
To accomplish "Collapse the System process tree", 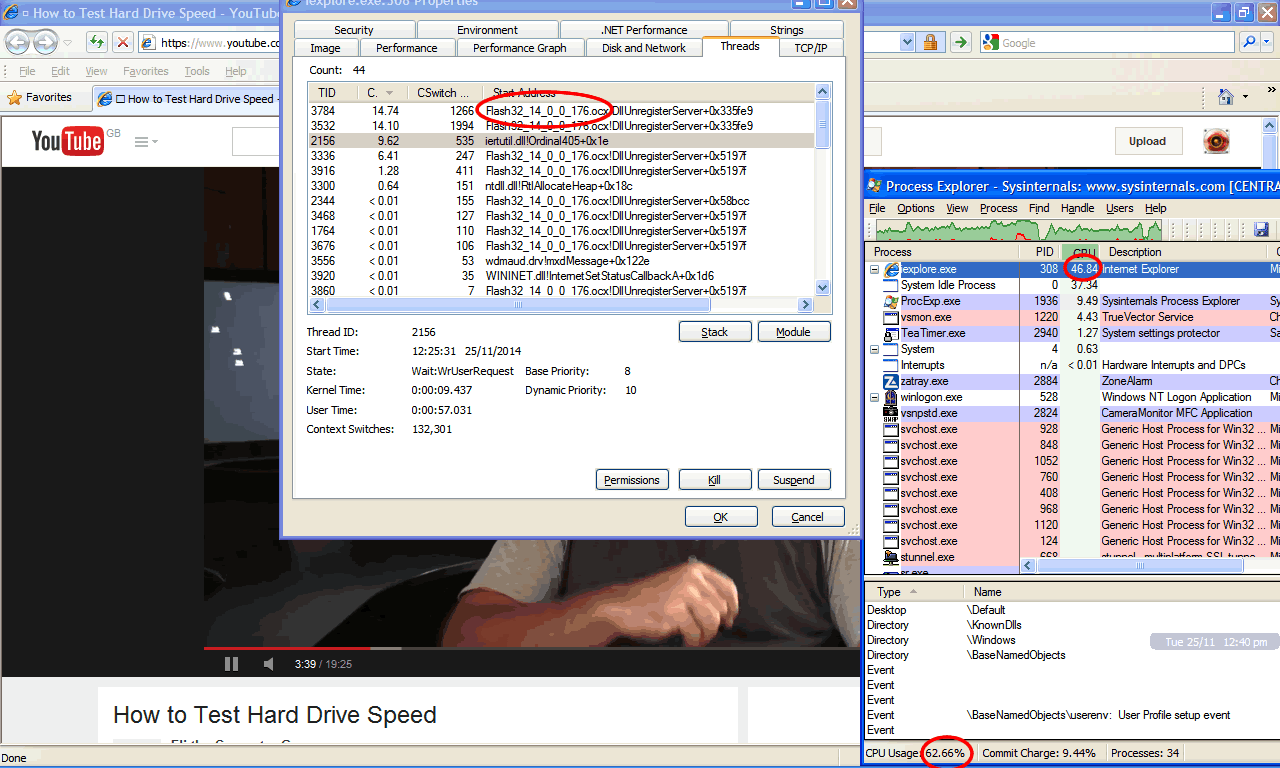I will (875, 349).
